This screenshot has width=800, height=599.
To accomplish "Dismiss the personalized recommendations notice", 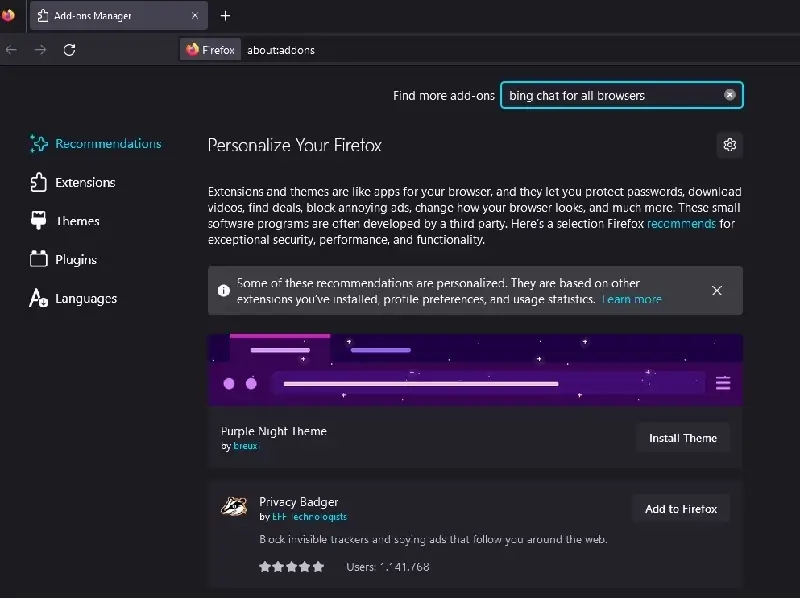I will tap(717, 290).
